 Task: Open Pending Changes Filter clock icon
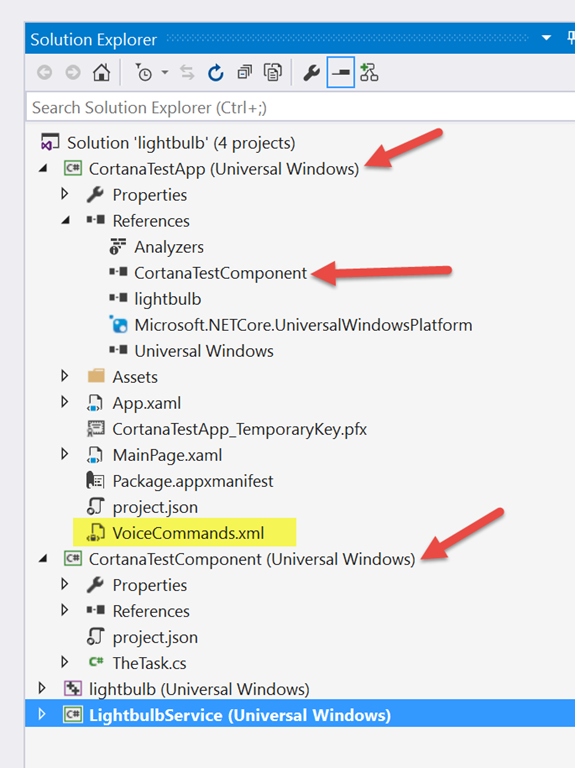click(x=143, y=72)
